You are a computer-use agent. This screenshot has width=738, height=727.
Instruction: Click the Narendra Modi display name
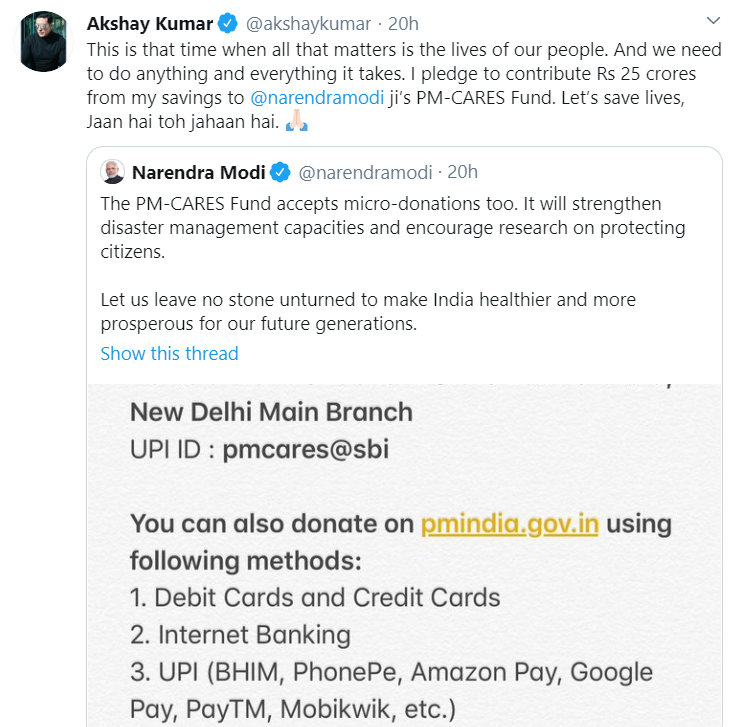(198, 172)
